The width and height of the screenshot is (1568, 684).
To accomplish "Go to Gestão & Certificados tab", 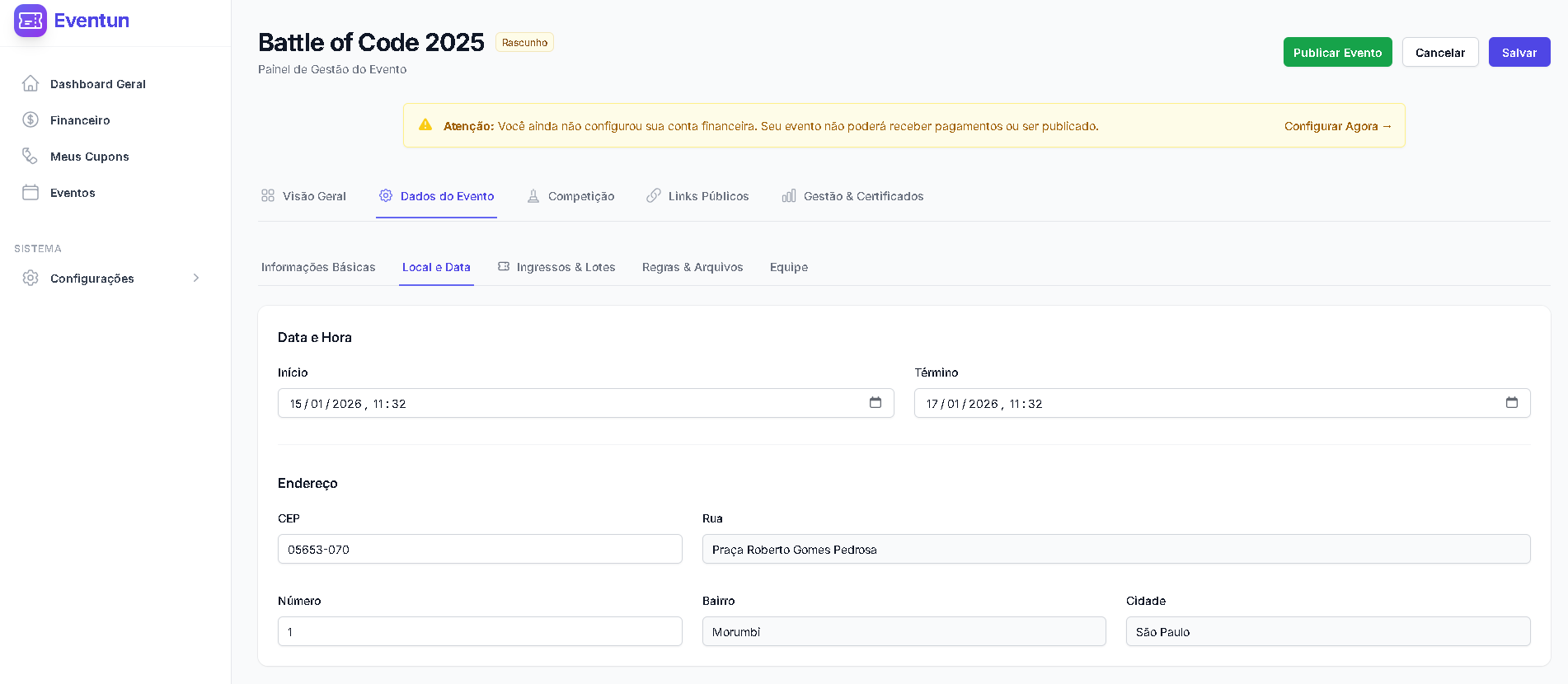I will click(x=852, y=196).
